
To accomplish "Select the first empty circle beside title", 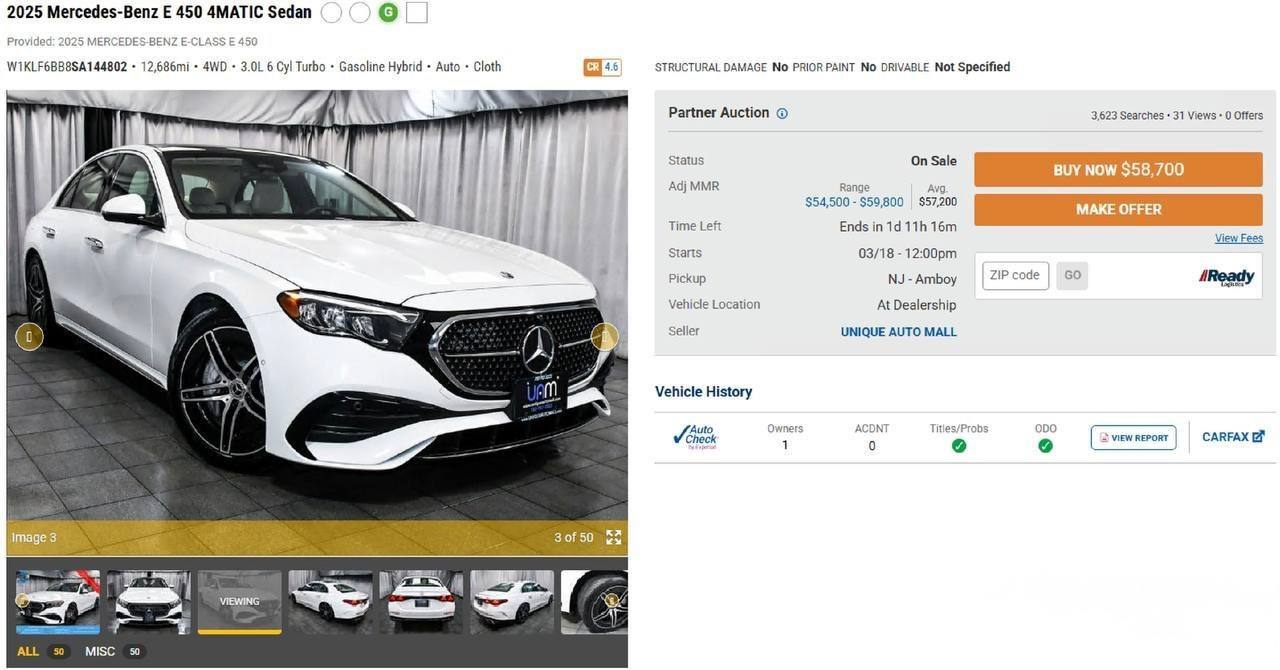I will click(x=331, y=13).
